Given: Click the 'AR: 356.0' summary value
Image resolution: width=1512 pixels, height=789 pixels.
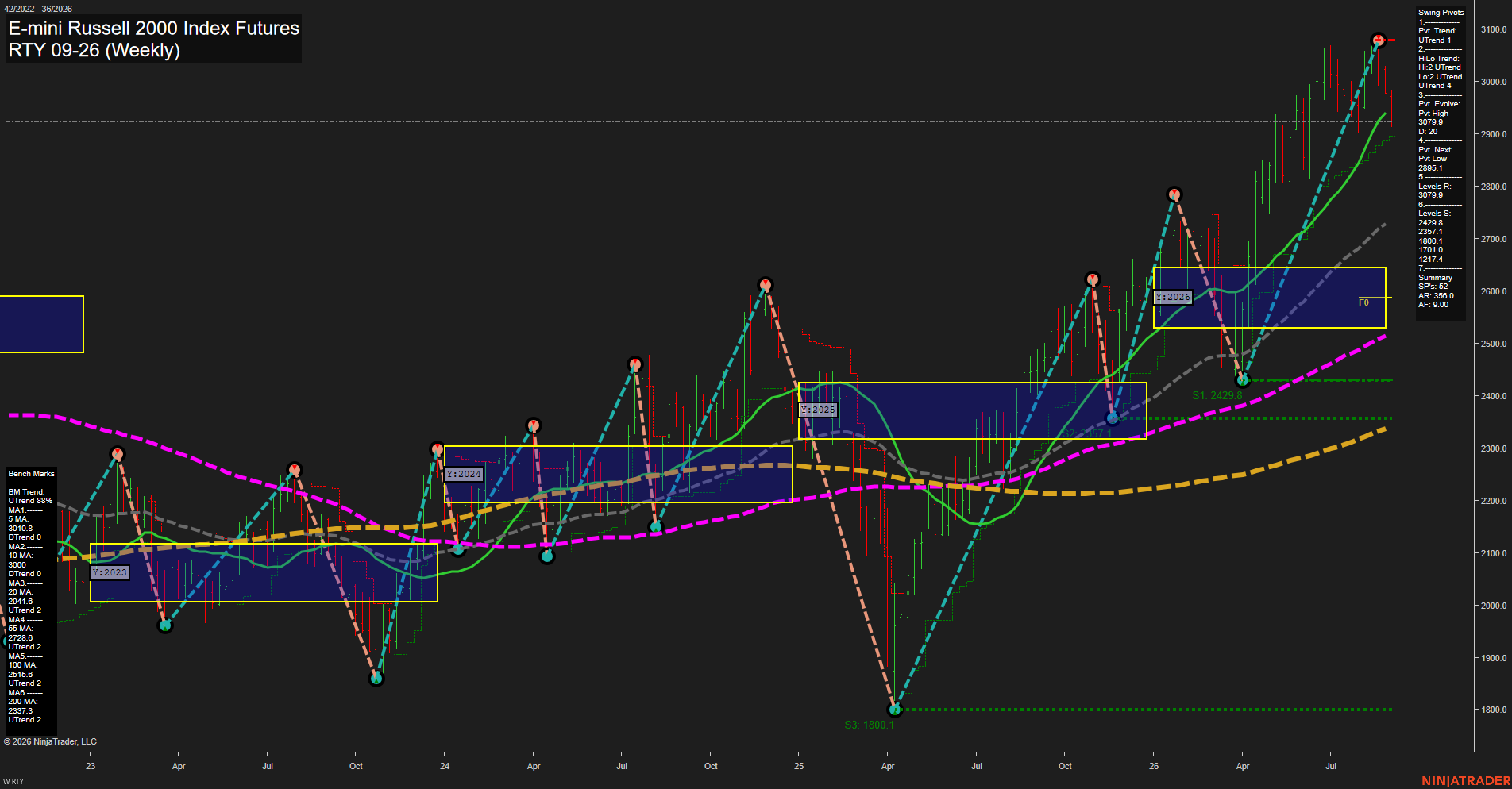Looking at the screenshot, I should tap(1436, 296).
